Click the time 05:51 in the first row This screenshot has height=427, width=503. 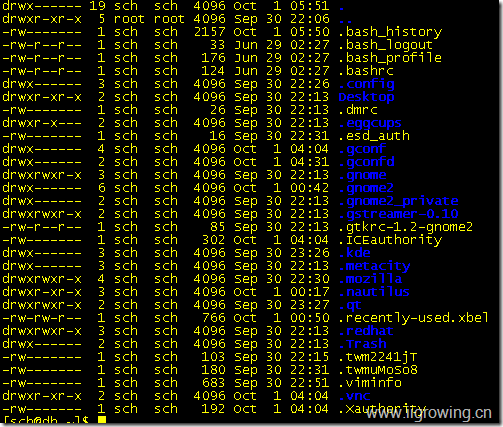[x=310, y=6]
